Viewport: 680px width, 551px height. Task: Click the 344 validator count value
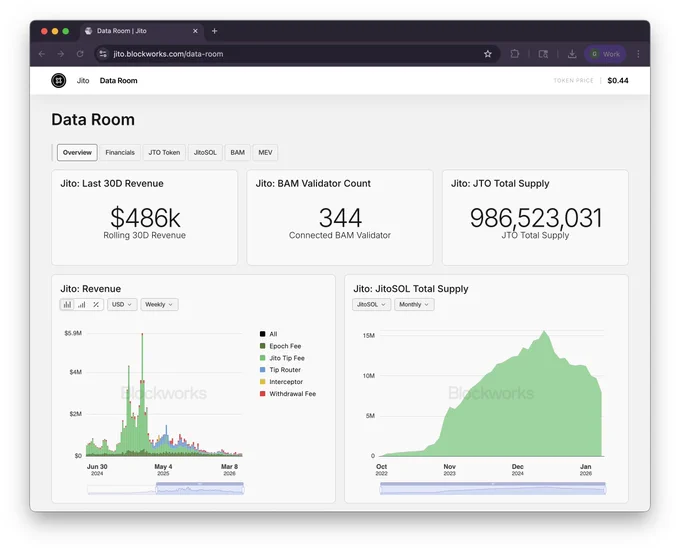click(x=340, y=218)
